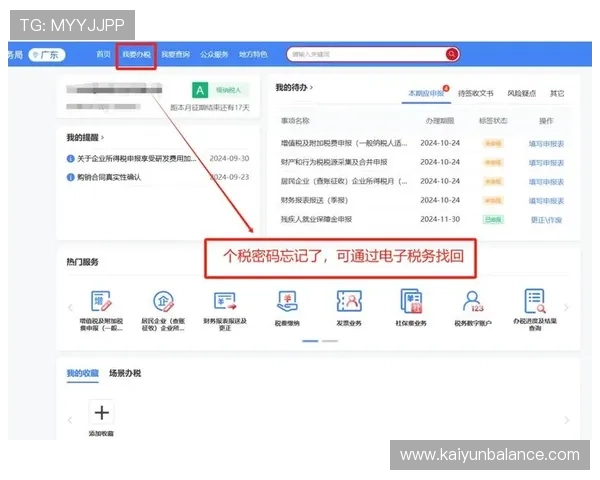
Task: Click the 财产和行为税税源采集及合并申报 item name
Action: click(x=334, y=162)
